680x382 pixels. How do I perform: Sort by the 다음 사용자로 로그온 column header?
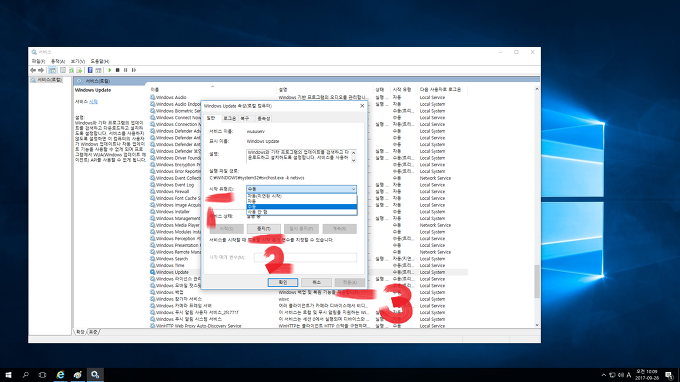pyautogui.click(x=442, y=89)
